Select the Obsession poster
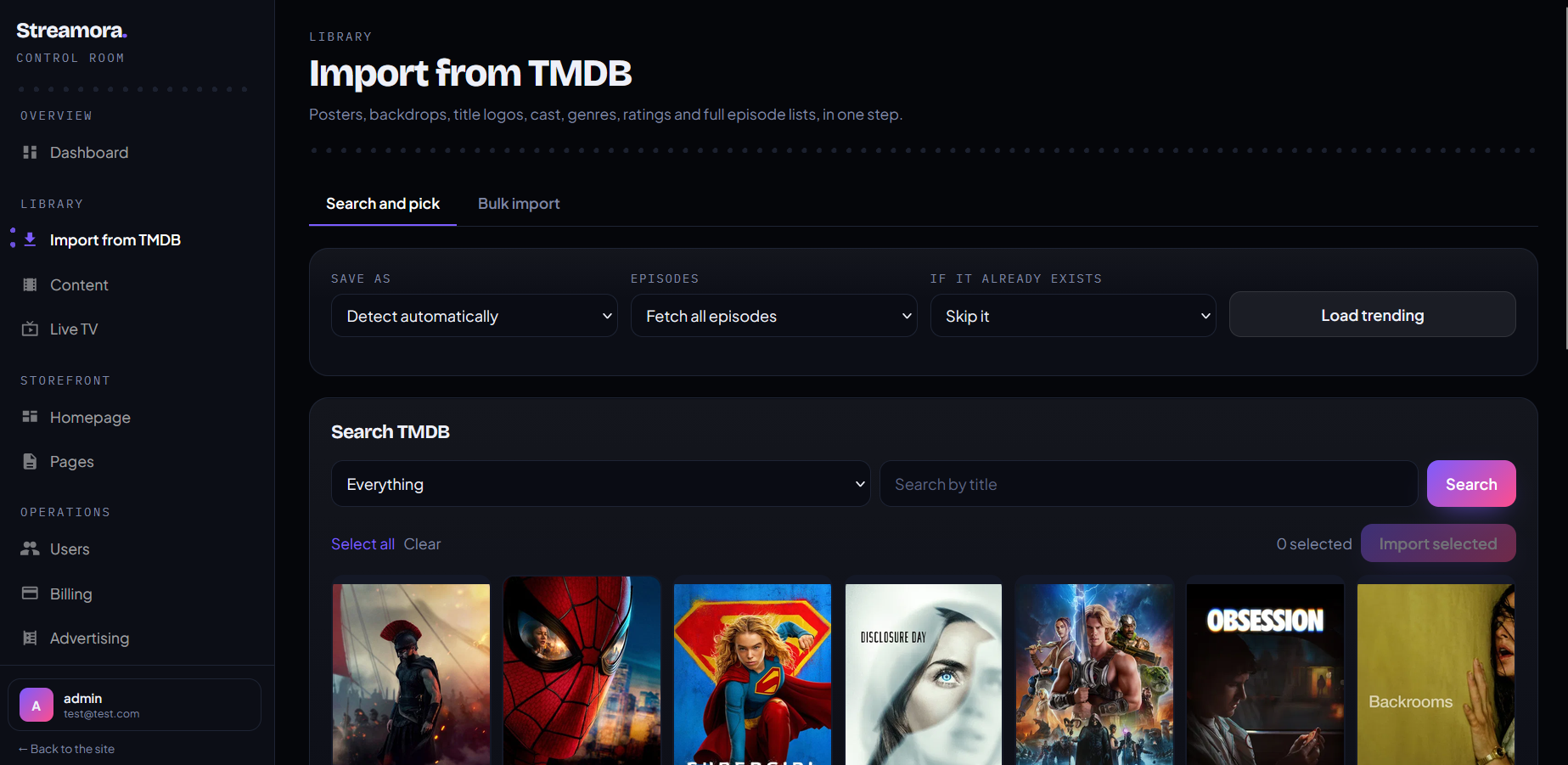The width and height of the screenshot is (1568, 765). [x=1265, y=674]
